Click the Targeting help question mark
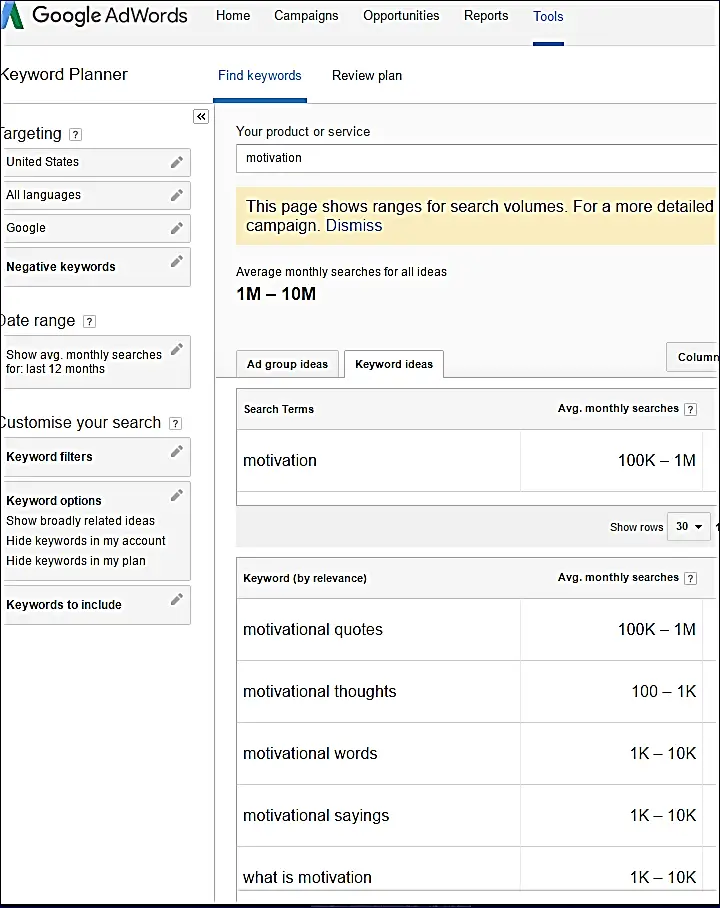Screen dimensions: 720x908 point(75,134)
